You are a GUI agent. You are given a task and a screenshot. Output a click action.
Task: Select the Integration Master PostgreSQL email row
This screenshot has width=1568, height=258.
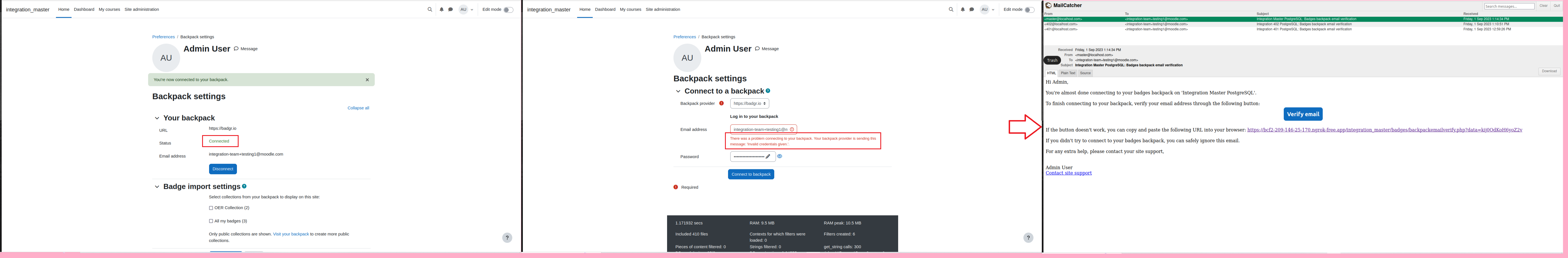coord(1303,19)
